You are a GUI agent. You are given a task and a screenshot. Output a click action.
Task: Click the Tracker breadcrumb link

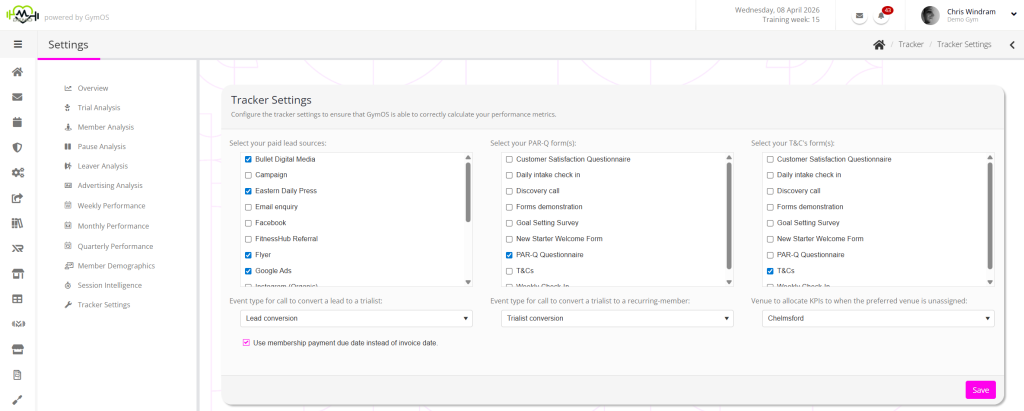pos(910,45)
